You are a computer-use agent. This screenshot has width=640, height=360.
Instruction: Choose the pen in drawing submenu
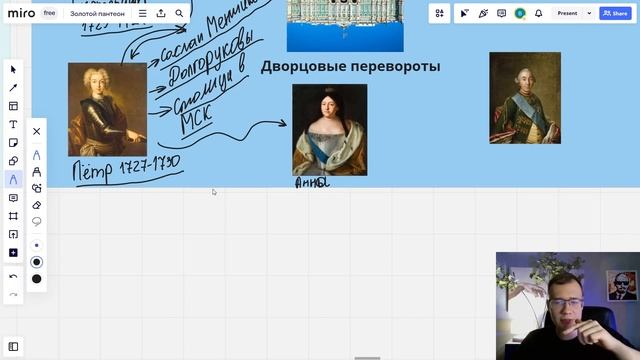point(36,155)
